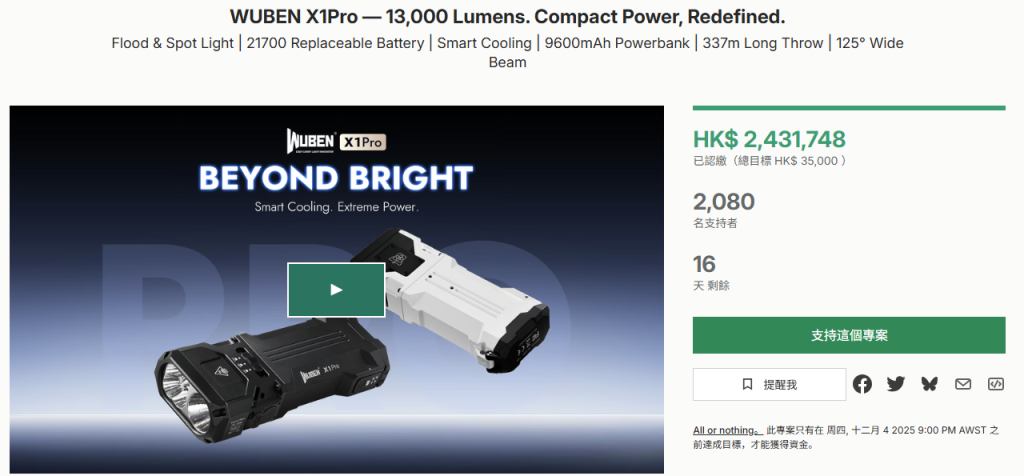Open the embed code icon
The height and width of the screenshot is (476, 1024).
(995, 384)
